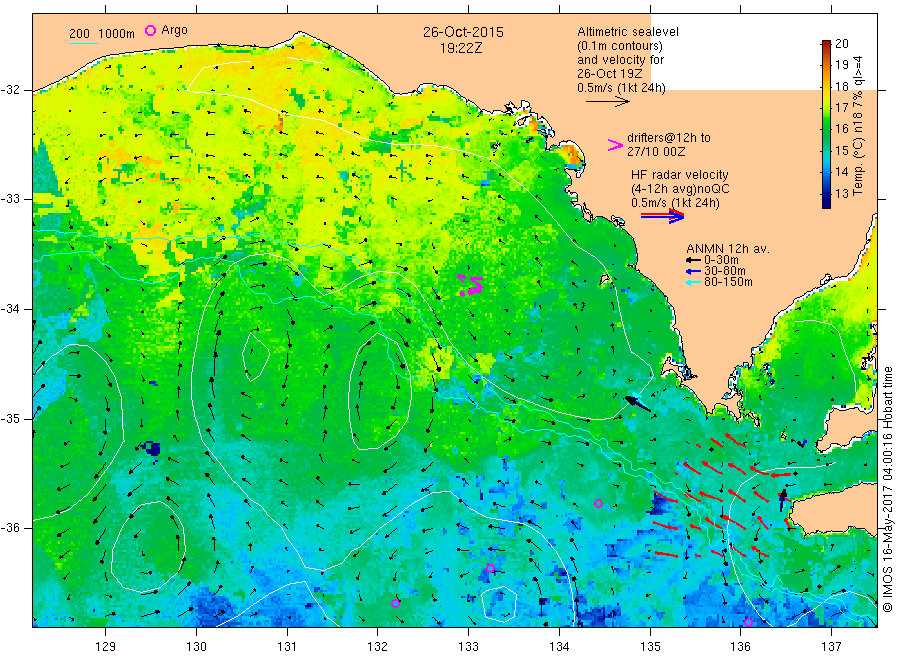The width and height of the screenshot is (900, 660).
Task: Click the altimetric velocity scale arrow
Action: click(x=608, y=102)
